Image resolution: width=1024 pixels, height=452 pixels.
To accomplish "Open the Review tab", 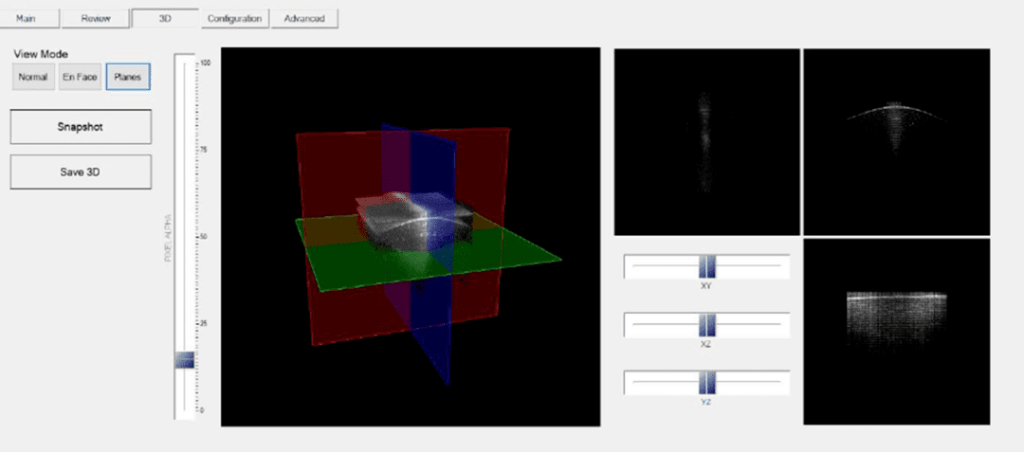I will click(95, 18).
